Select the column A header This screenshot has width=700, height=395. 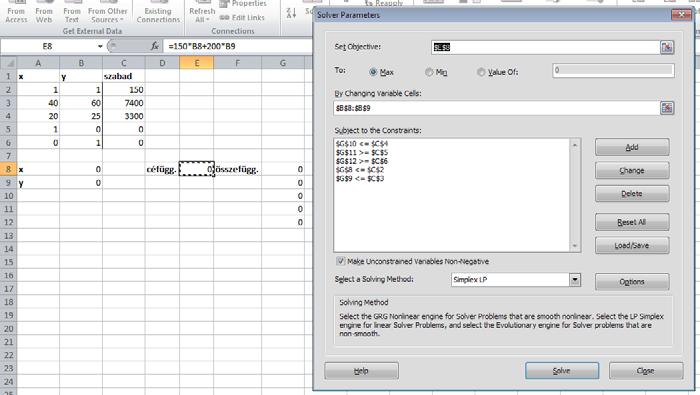click(38, 63)
